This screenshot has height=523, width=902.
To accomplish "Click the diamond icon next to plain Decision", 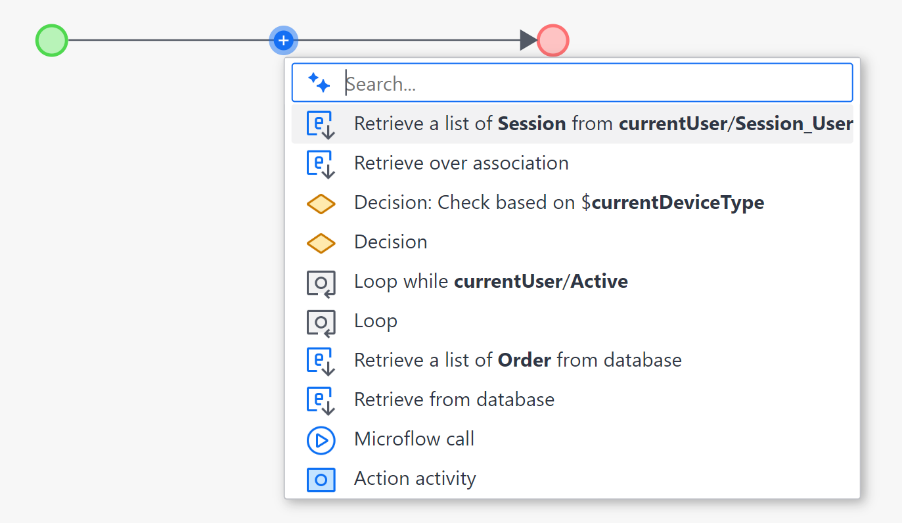I will click(320, 243).
